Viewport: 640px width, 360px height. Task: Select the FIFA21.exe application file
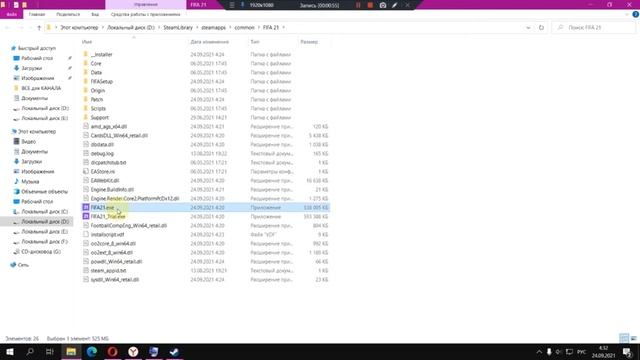[x=206, y=207]
